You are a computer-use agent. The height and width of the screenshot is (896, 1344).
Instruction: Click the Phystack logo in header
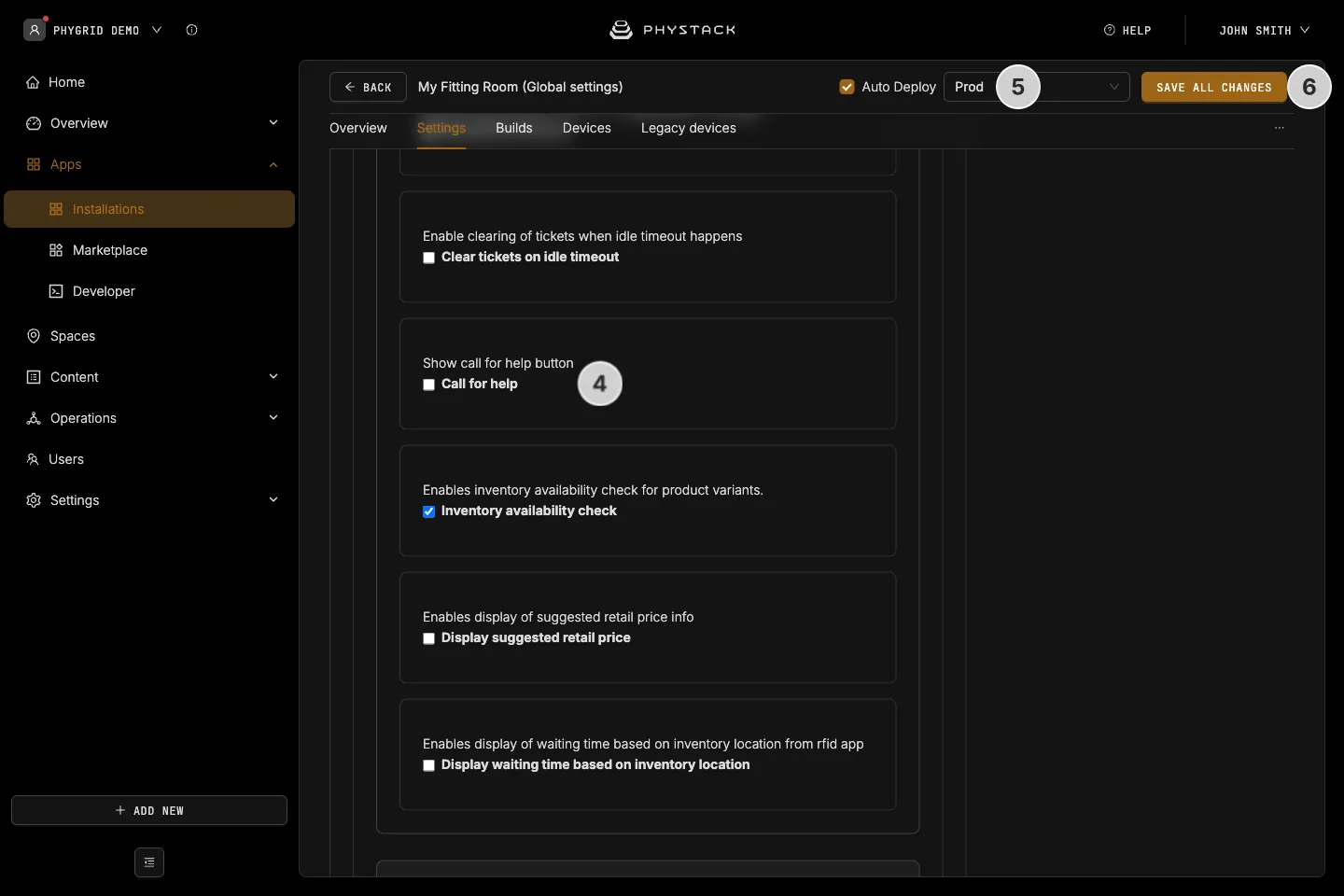(672, 30)
